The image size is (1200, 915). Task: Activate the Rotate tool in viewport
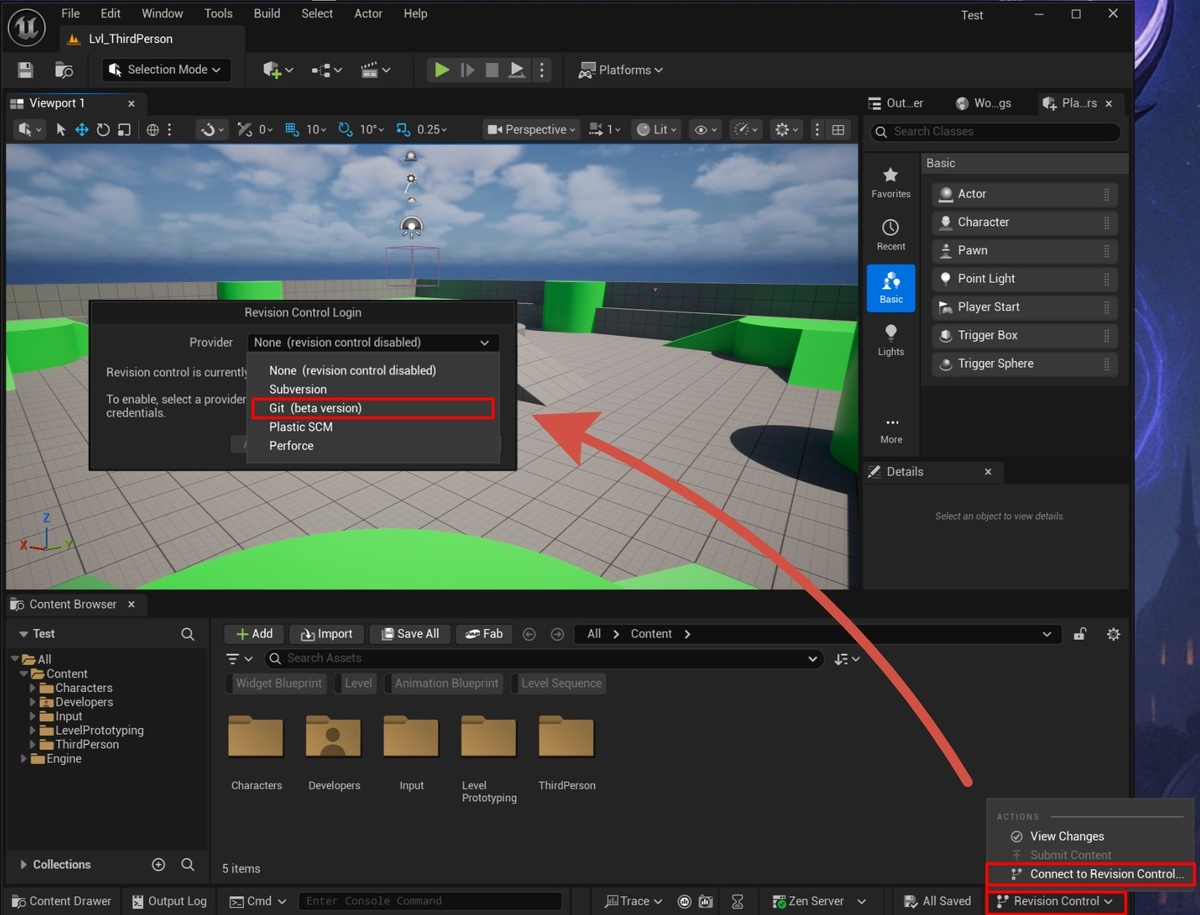click(103, 130)
